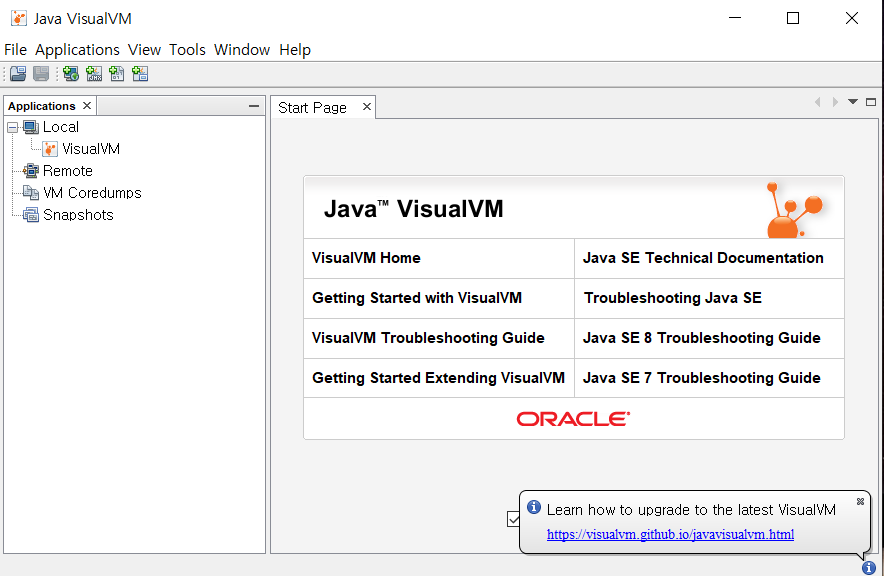Image resolution: width=884 pixels, height=576 pixels.
Task: Click the grayed Save Snapshot toolbar icon
Action: [x=41, y=74]
